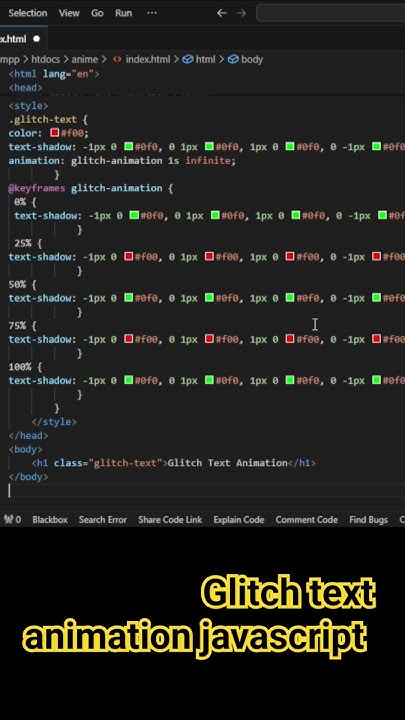Click the cube icon before body breadcrumb
405x720 pixels.
tap(233, 59)
